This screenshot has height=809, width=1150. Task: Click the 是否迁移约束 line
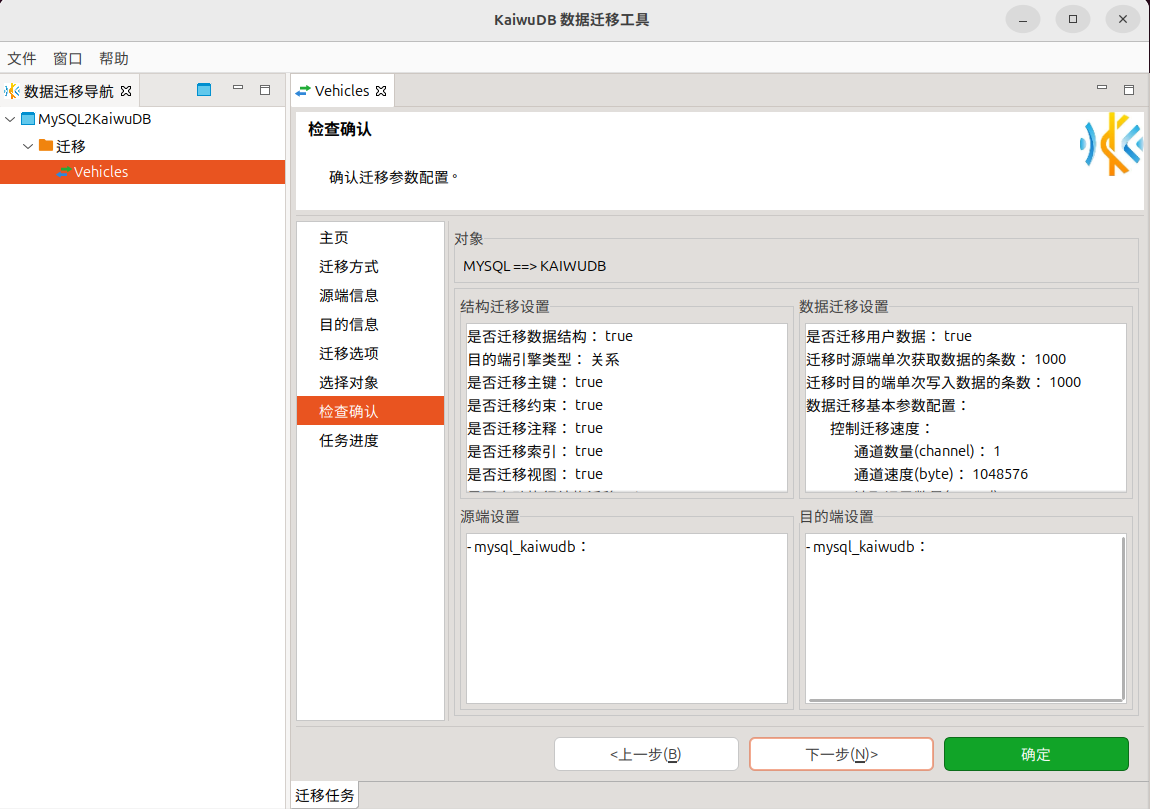[535, 405]
